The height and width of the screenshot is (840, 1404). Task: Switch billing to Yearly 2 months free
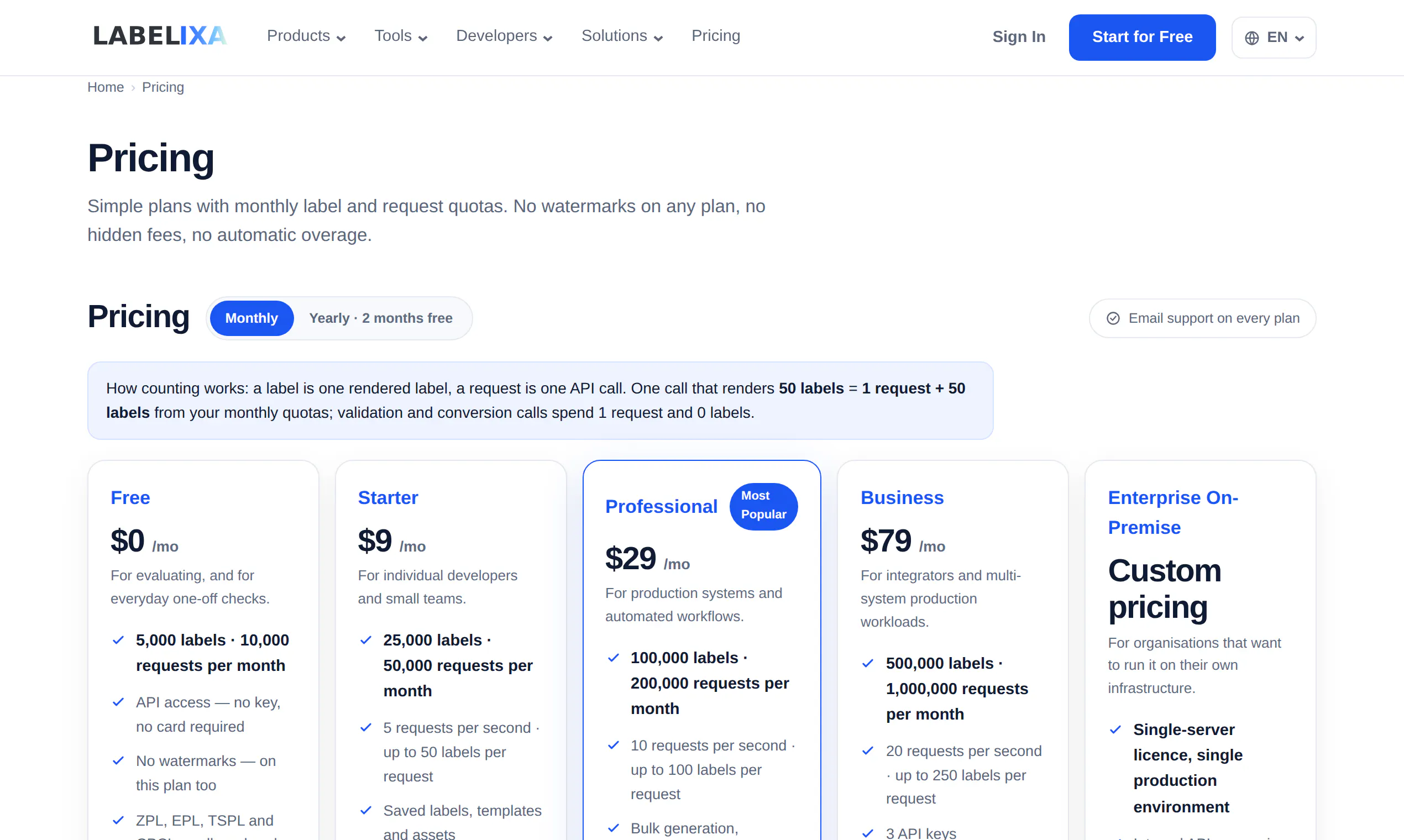click(380, 318)
